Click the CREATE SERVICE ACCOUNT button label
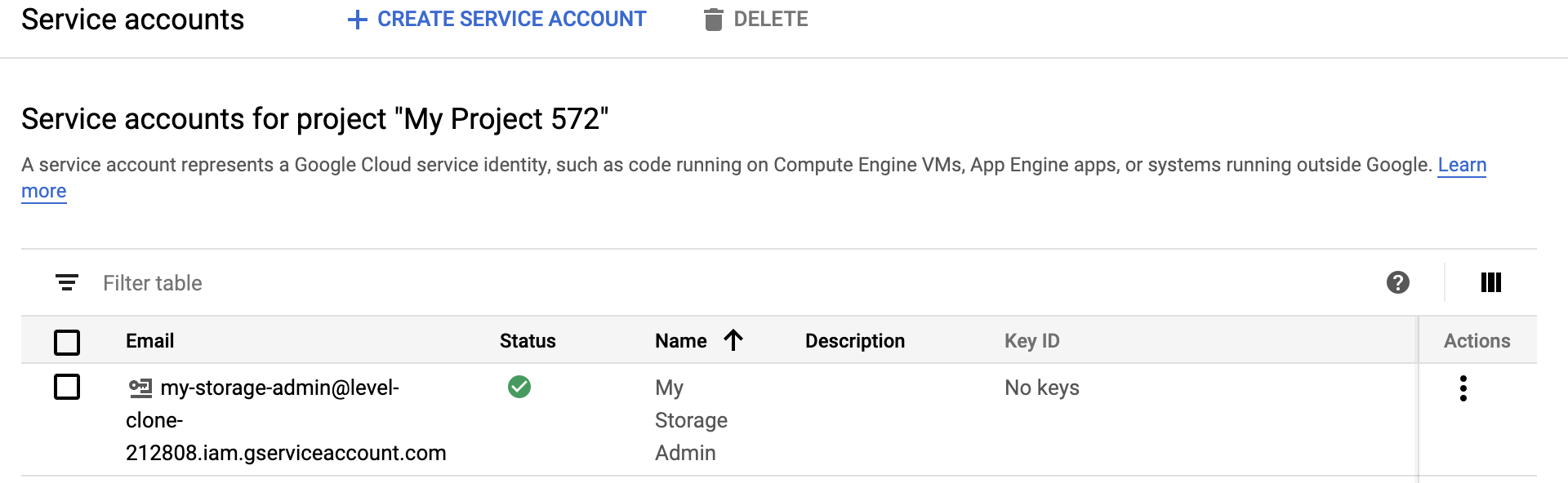The height and width of the screenshot is (483, 1568). point(512,20)
